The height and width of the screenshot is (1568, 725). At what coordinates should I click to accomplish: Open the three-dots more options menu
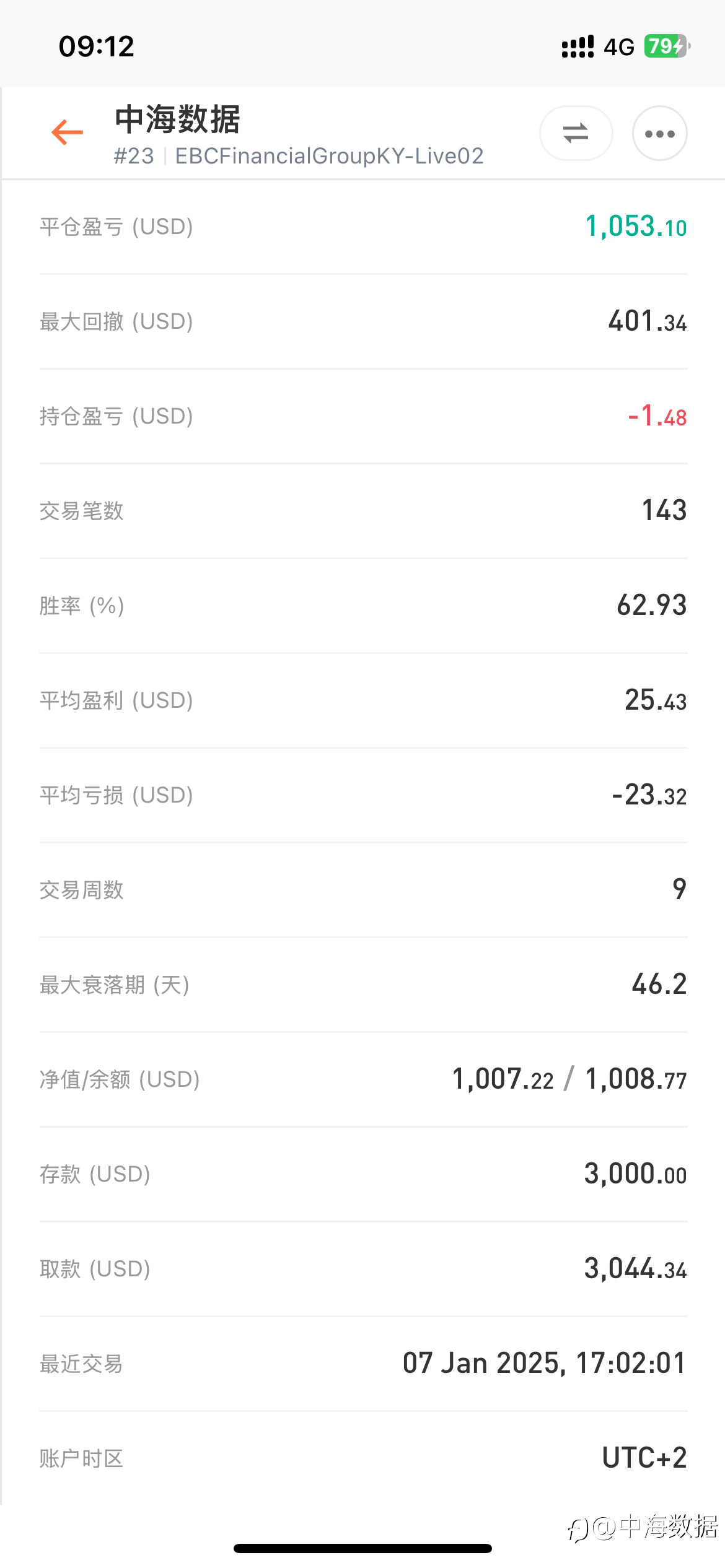659,133
